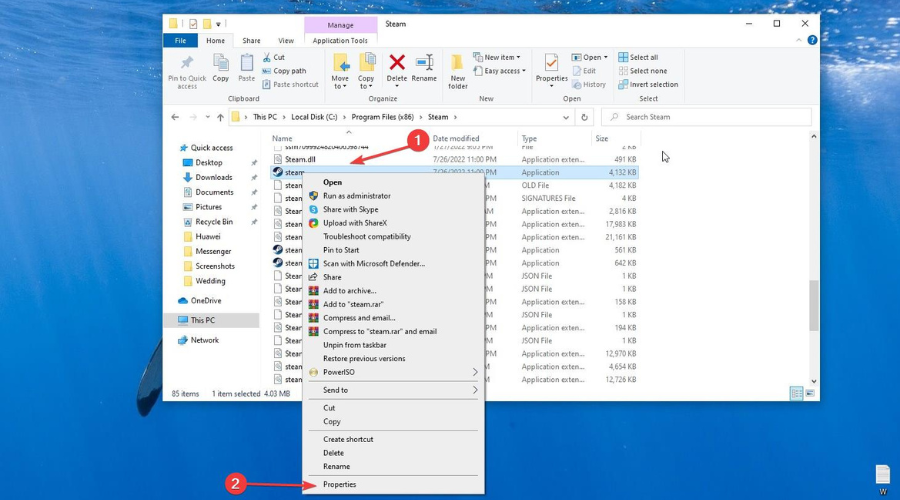Click the Name column header

click(x=282, y=138)
